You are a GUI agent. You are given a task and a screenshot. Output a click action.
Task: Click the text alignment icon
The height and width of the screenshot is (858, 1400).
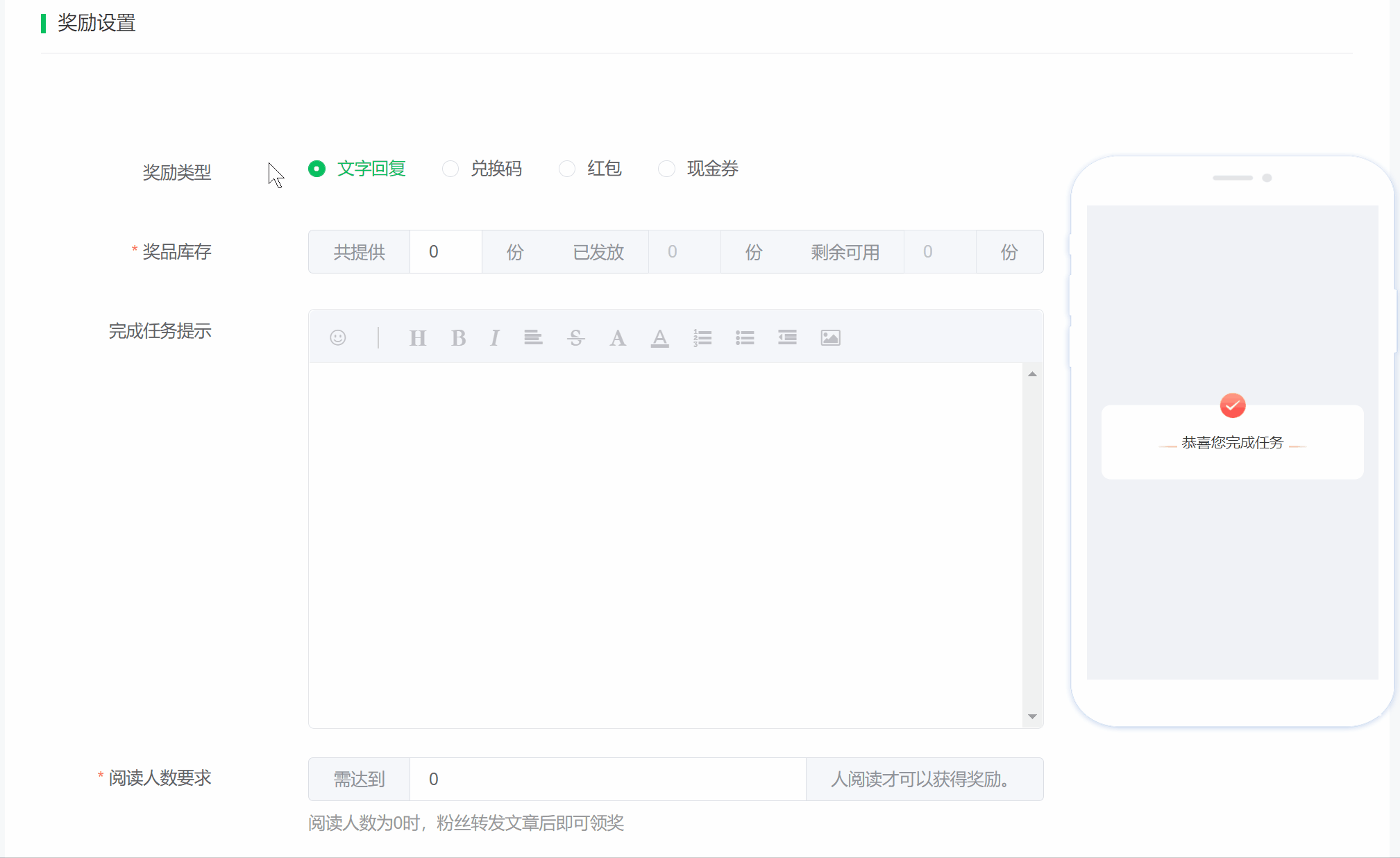point(533,338)
